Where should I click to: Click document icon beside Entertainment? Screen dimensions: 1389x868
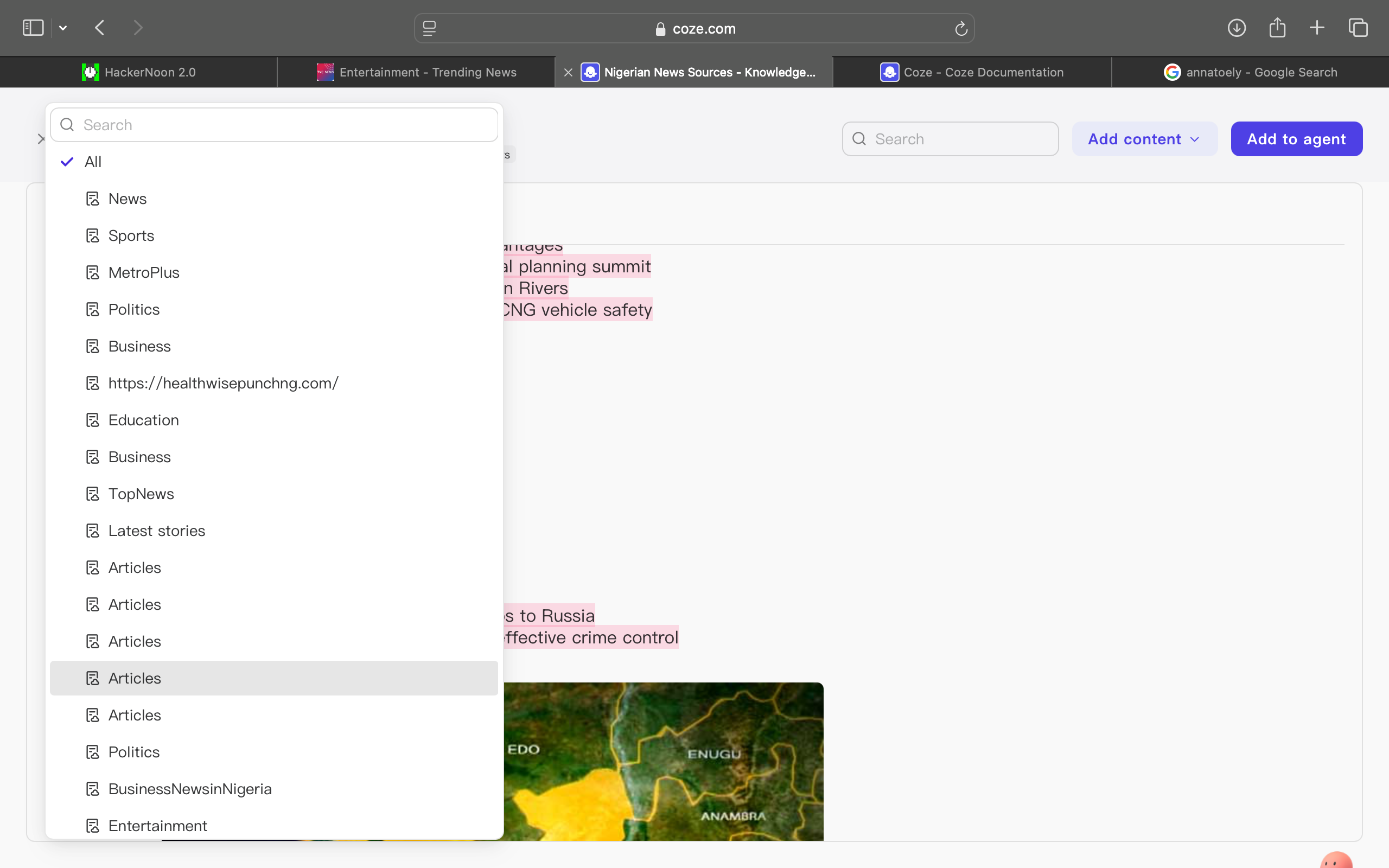point(92,826)
